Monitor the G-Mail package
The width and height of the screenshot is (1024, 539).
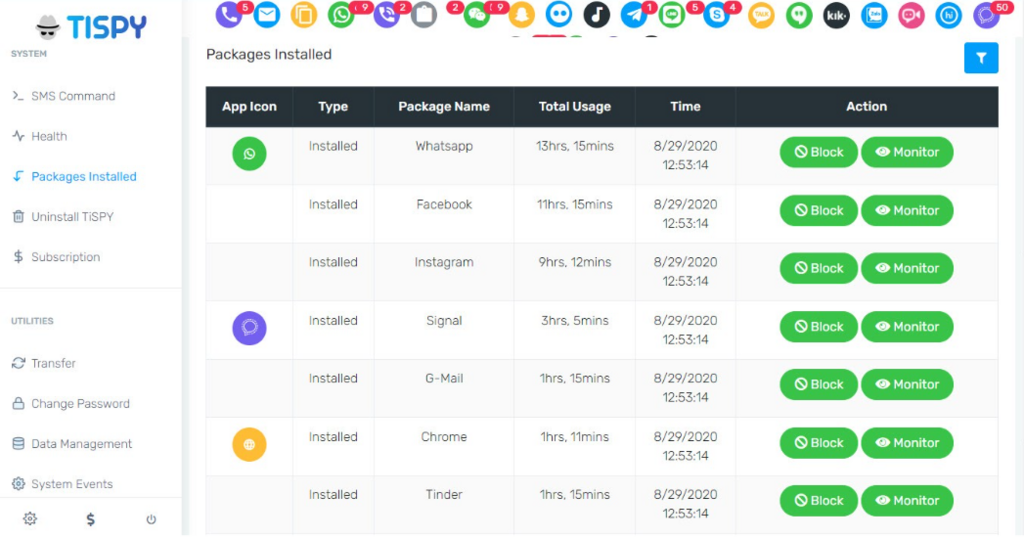[x=907, y=384]
